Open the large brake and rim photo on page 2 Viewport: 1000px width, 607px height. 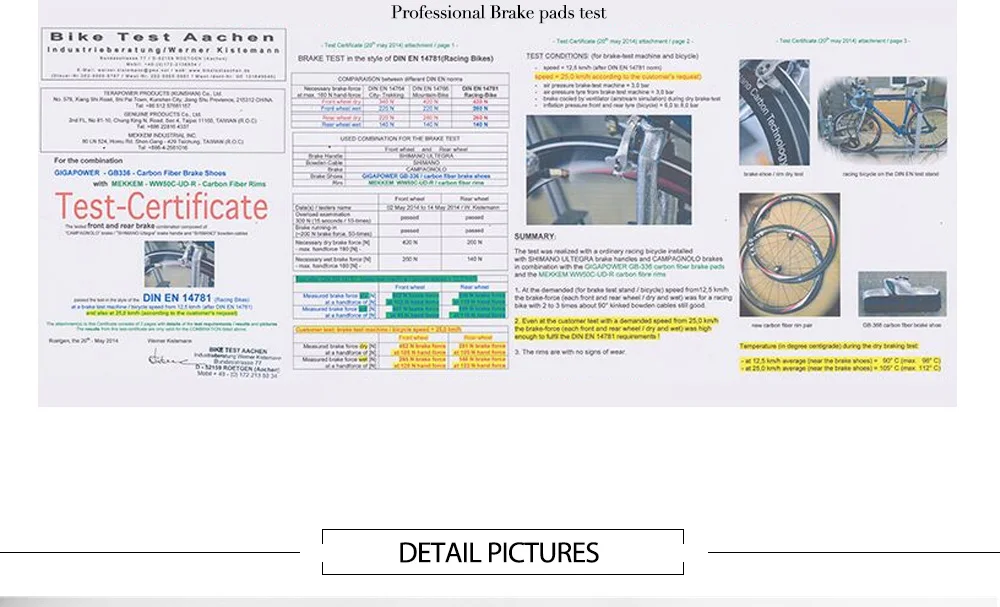click(608, 170)
